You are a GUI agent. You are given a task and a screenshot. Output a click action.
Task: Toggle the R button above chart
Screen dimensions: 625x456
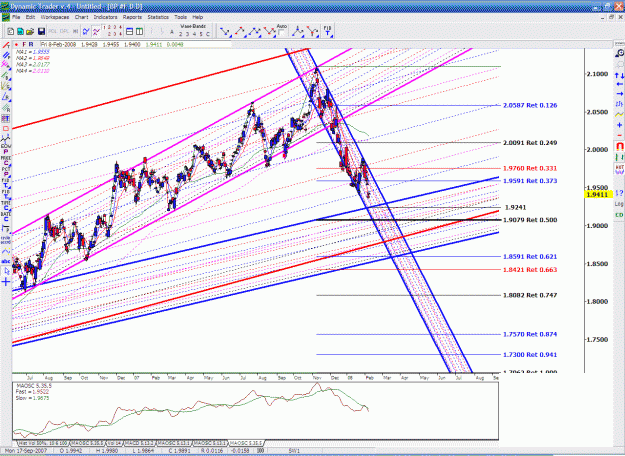point(31,45)
